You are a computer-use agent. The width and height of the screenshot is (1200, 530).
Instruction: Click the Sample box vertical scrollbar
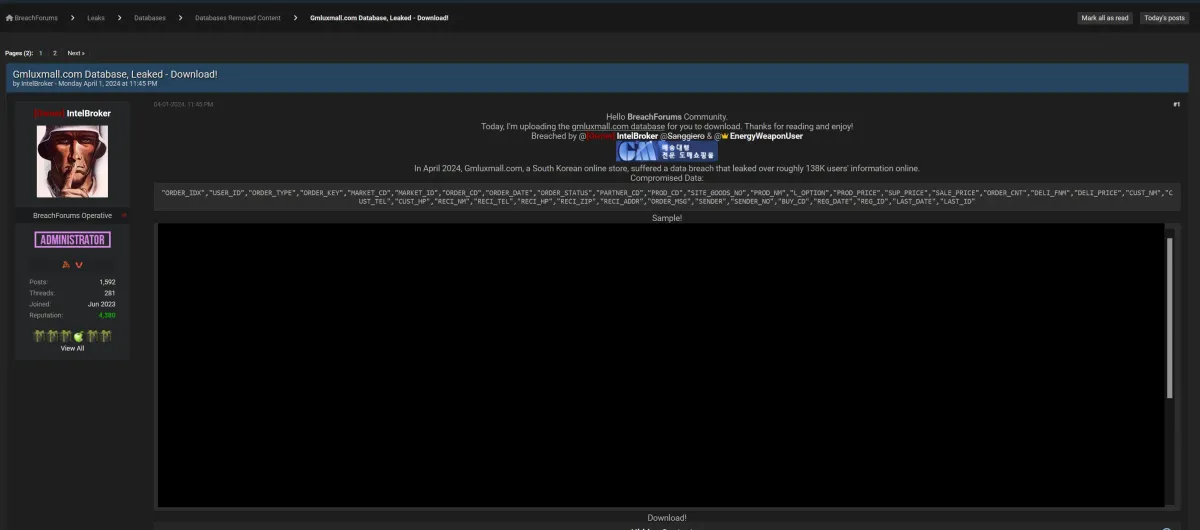point(1170,320)
